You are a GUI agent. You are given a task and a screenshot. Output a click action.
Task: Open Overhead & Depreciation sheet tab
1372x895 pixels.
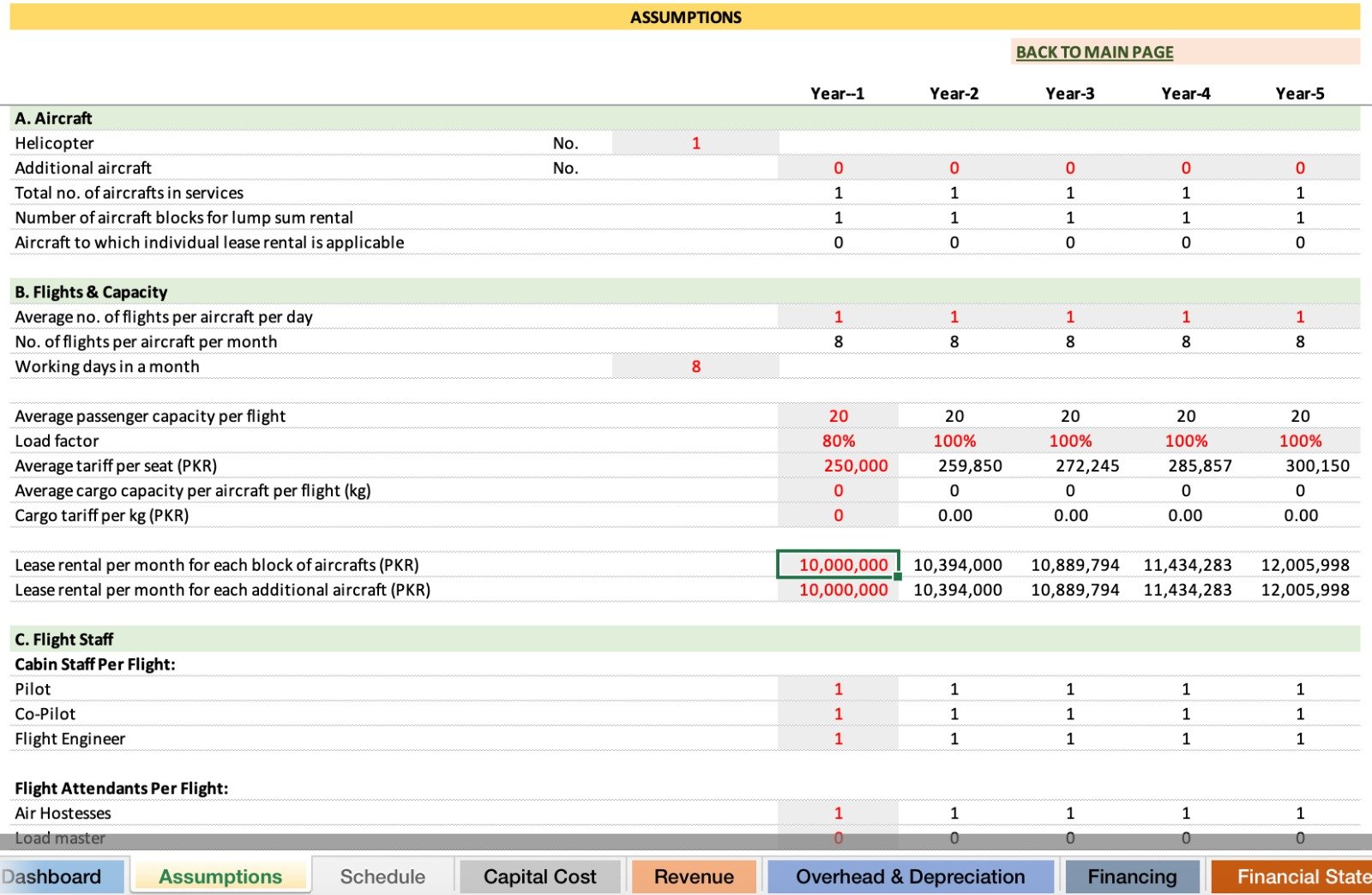coord(910,876)
